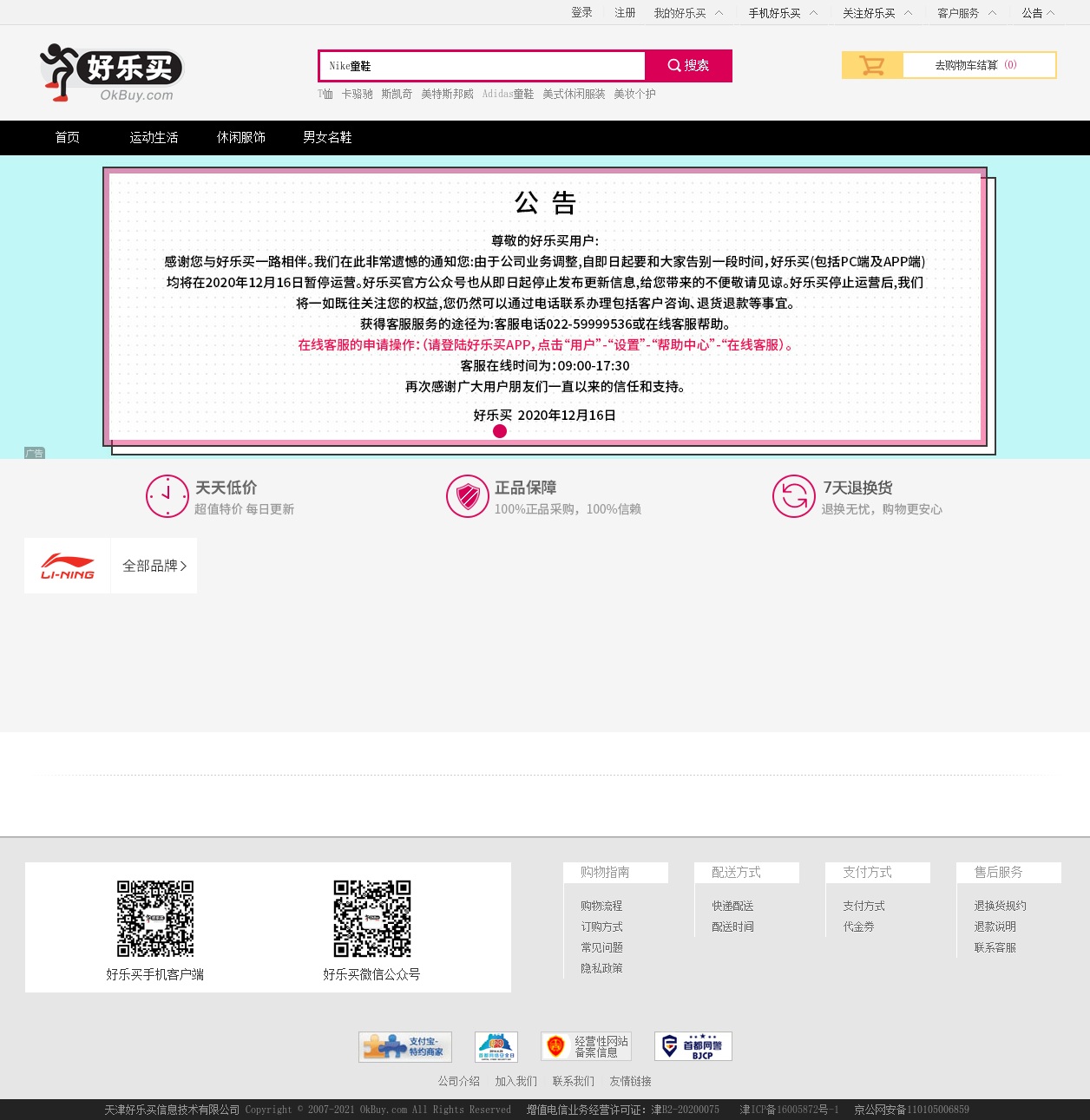
Task: Focus the search input field
Action: click(x=483, y=66)
